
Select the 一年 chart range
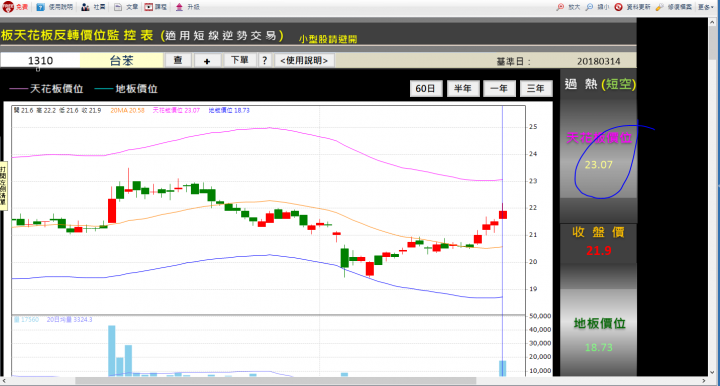pos(499,89)
